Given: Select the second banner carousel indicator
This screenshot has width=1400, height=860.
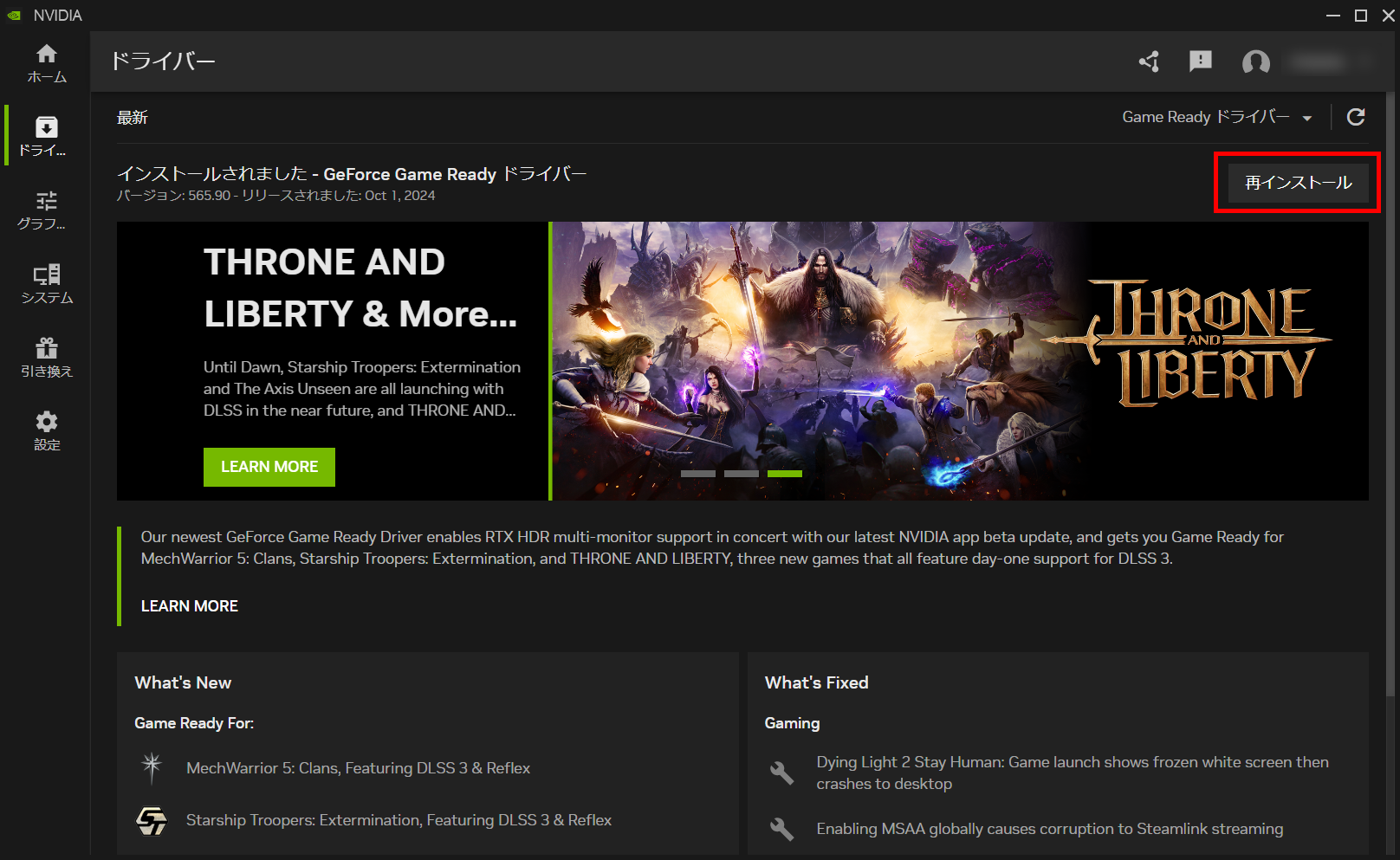Looking at the screenshot, I should (742, 474).
